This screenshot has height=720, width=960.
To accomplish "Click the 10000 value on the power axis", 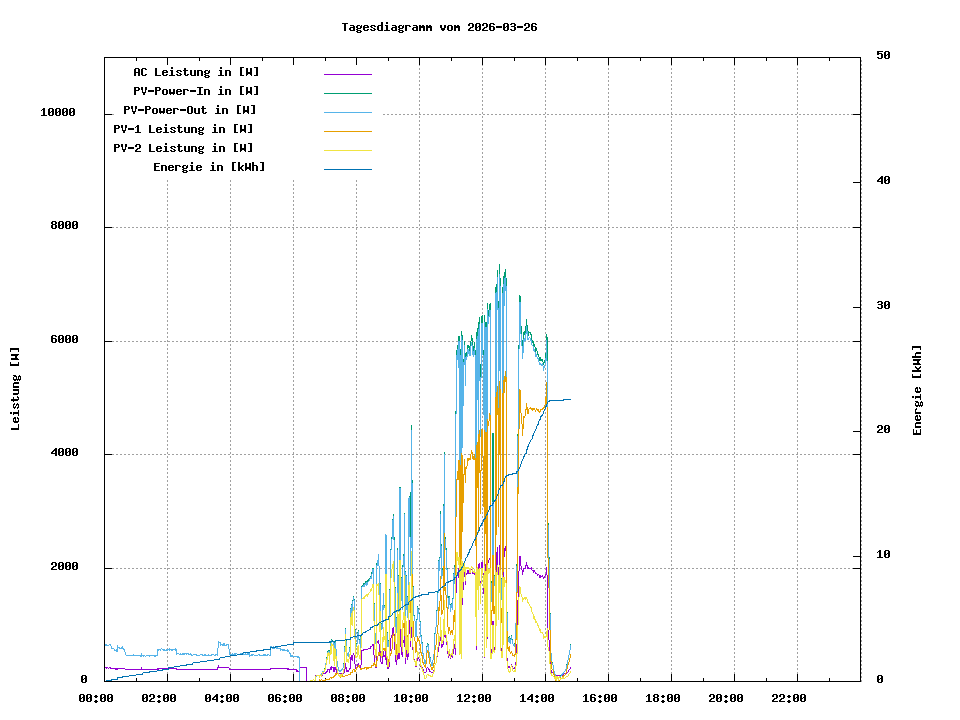I will point(58,112).
